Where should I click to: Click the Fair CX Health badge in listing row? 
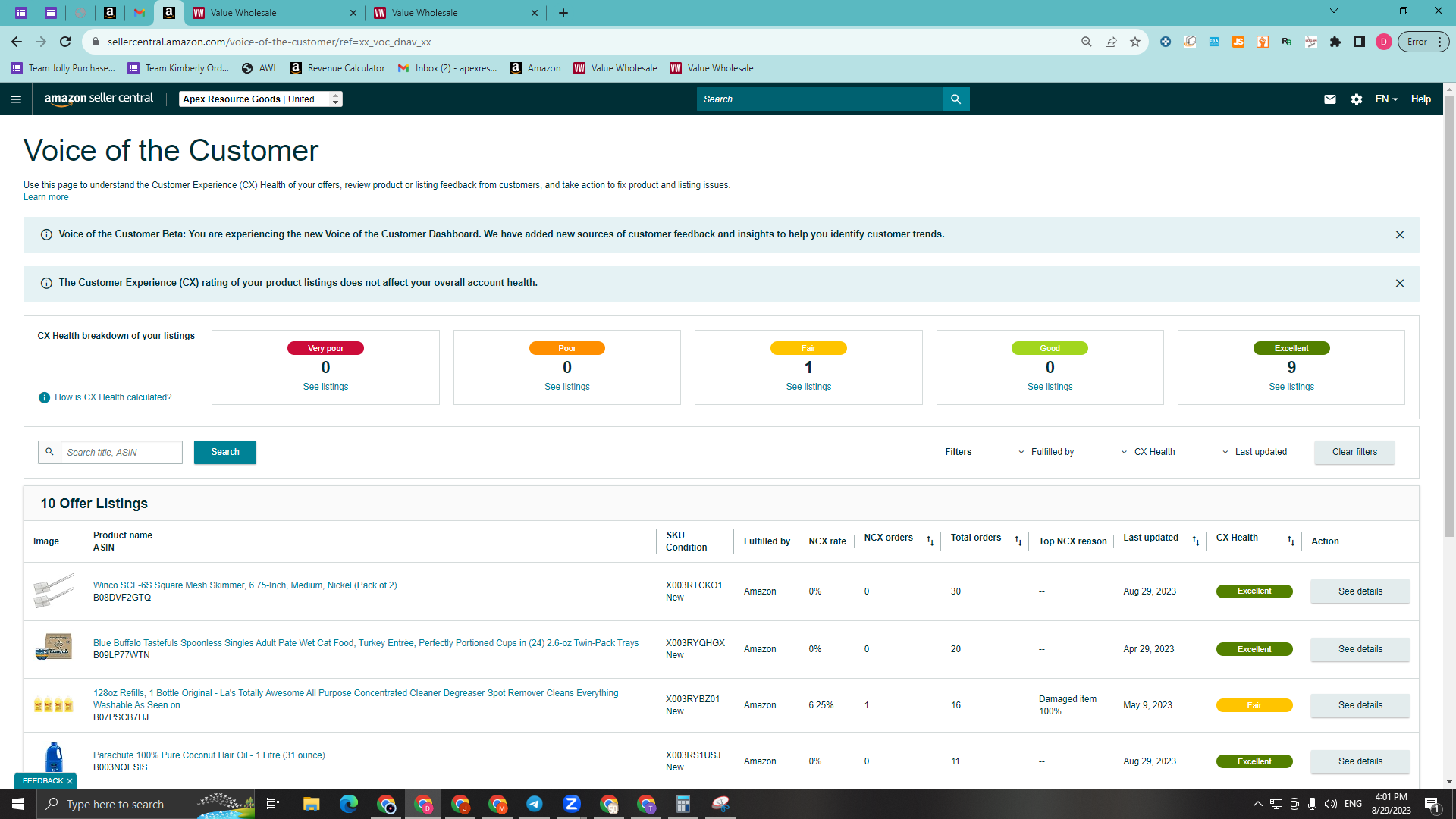tap(1254, 705)
